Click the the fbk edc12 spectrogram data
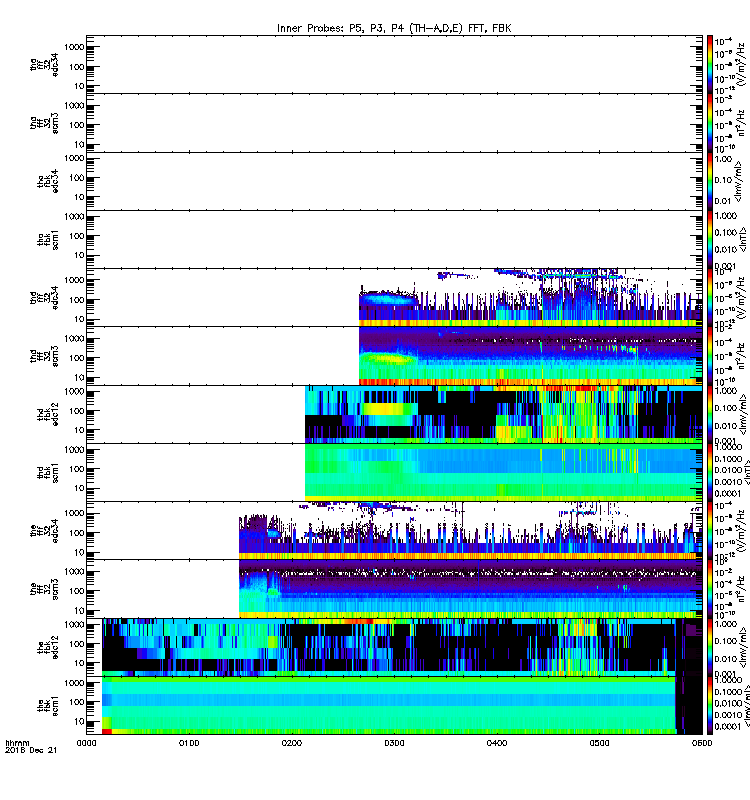750x800 pixels. pyautogui.click(x=402, y=647)
